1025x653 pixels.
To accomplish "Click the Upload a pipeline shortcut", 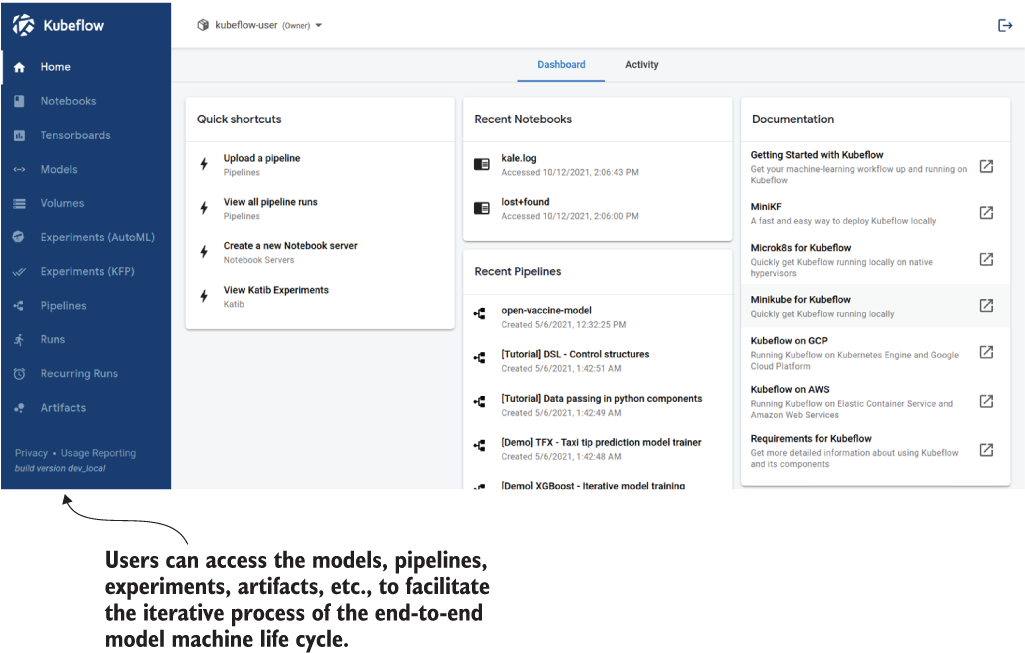I will click(320, 164).
